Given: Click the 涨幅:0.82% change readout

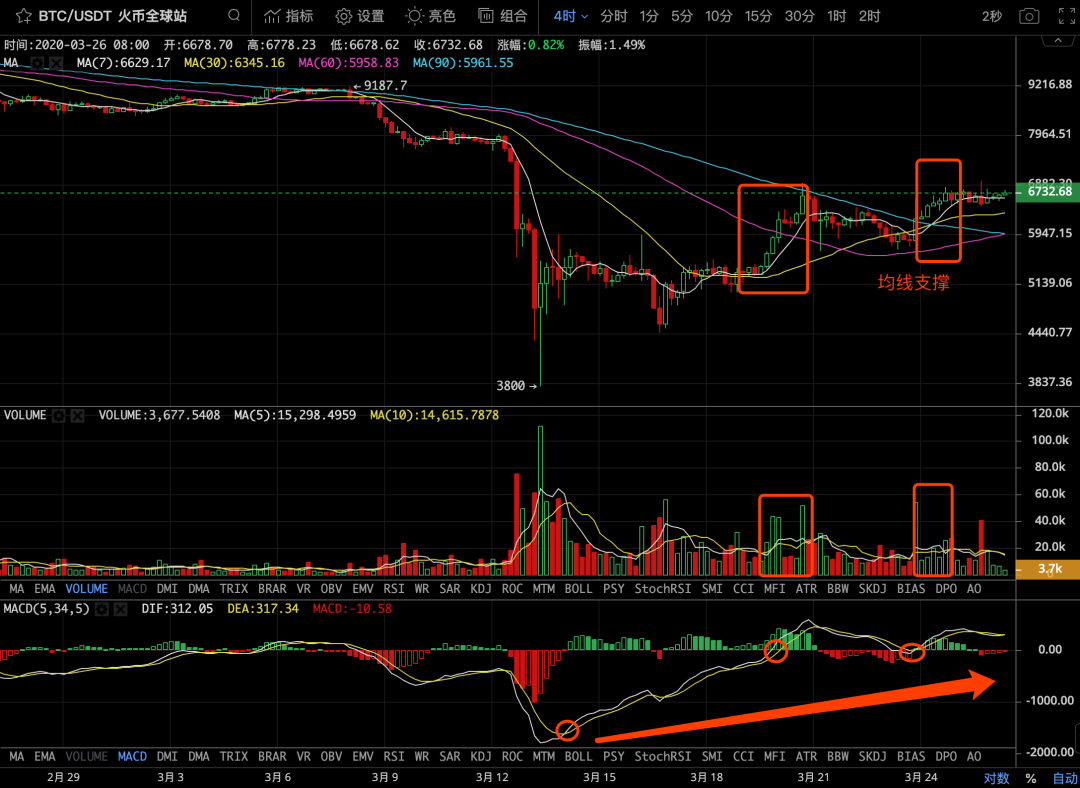Looking at the screenshot, I should coord(530,45).
